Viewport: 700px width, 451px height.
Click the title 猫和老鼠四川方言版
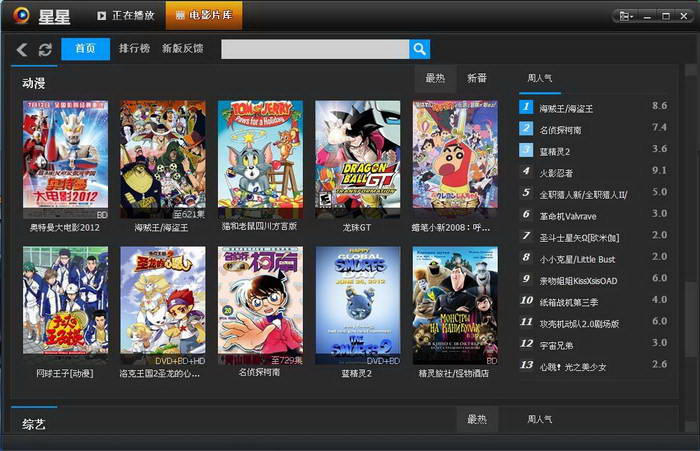259,226
